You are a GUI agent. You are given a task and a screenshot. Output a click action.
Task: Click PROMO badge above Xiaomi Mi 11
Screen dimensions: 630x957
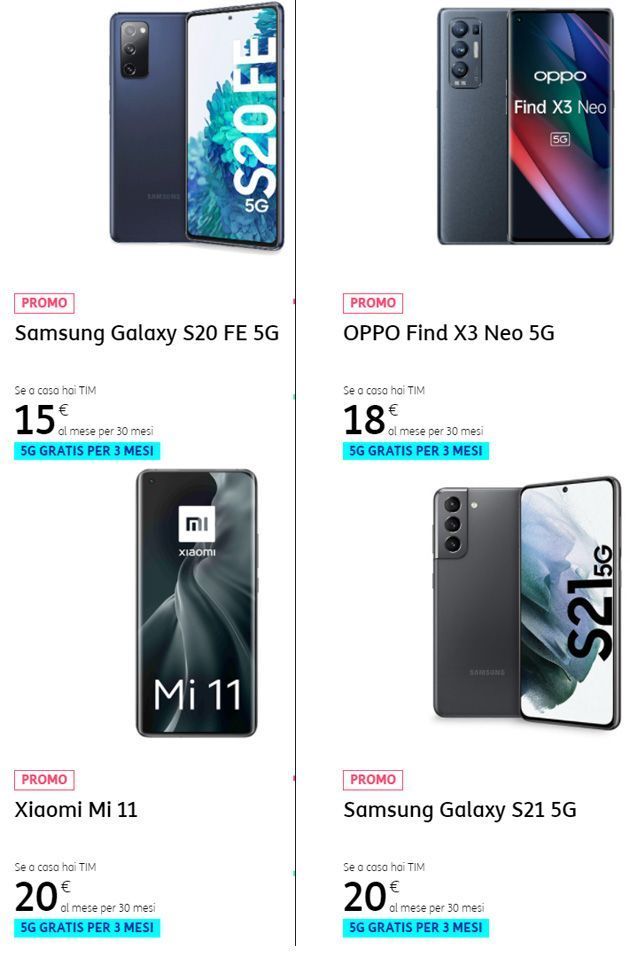tap(44, 780)
